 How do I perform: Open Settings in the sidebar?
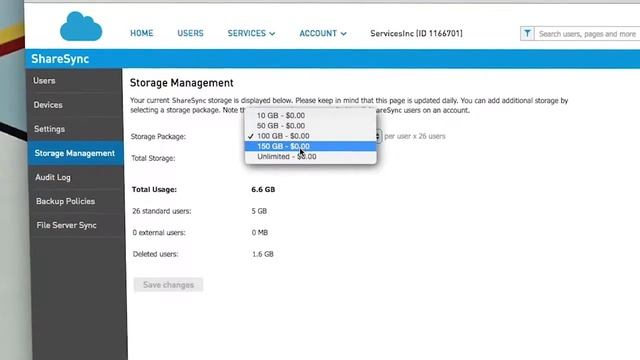76,129
